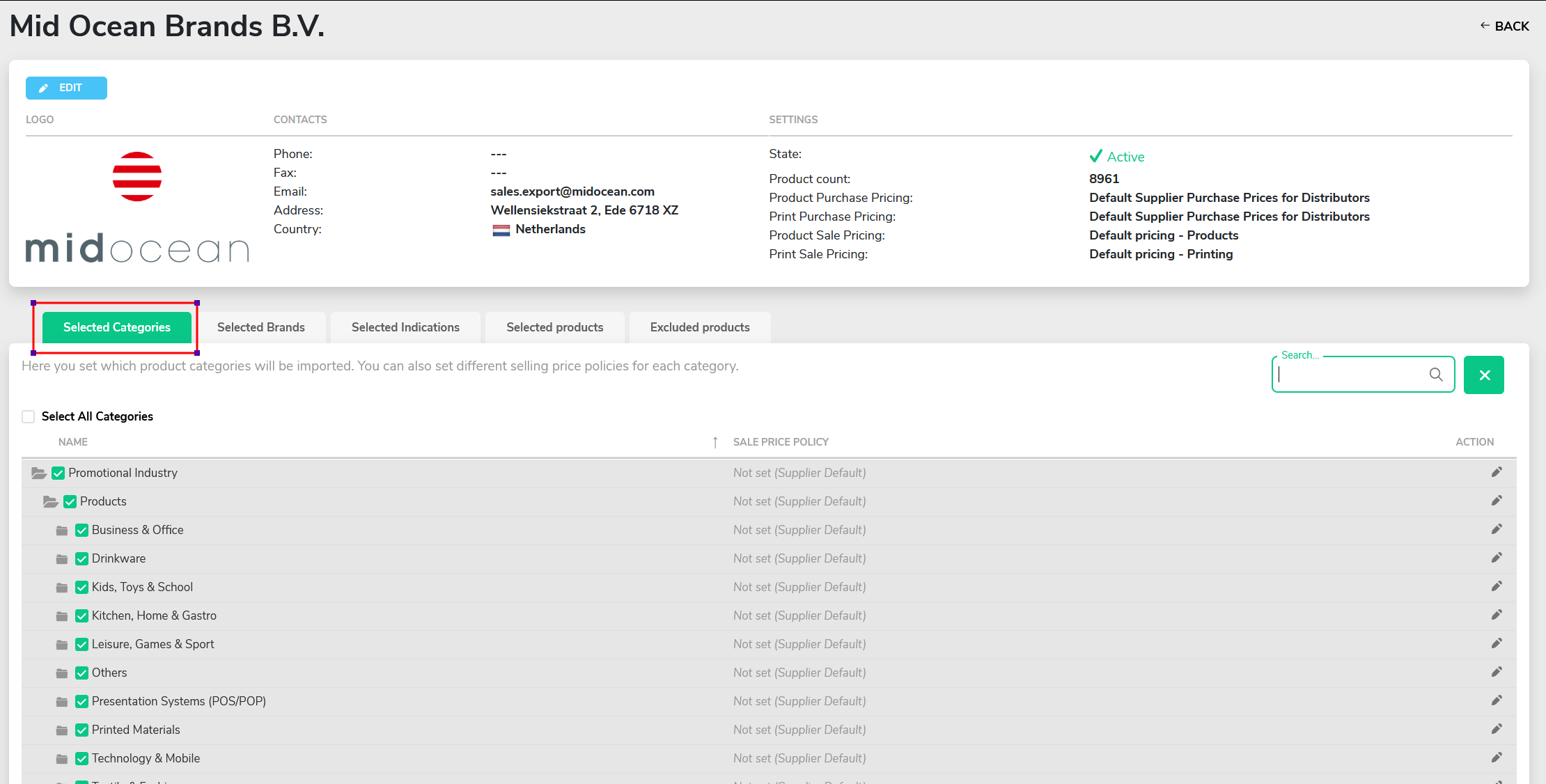Image resolution: width=1546 pixels, height=784 pixels.
Task: Click the pencil edit icon for Promotional Industry
Action: [x=1497, y=472]
